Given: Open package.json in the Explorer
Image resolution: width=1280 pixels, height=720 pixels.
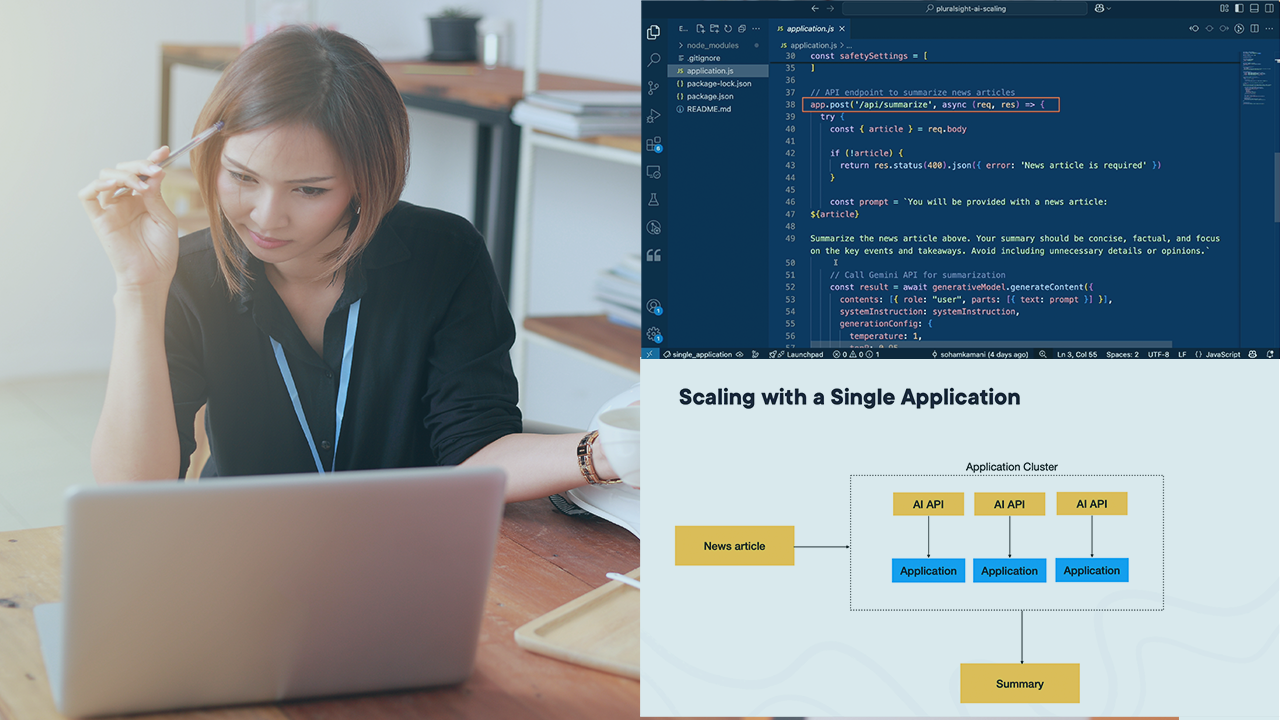Looking at the screenshot, I should 709,96.
